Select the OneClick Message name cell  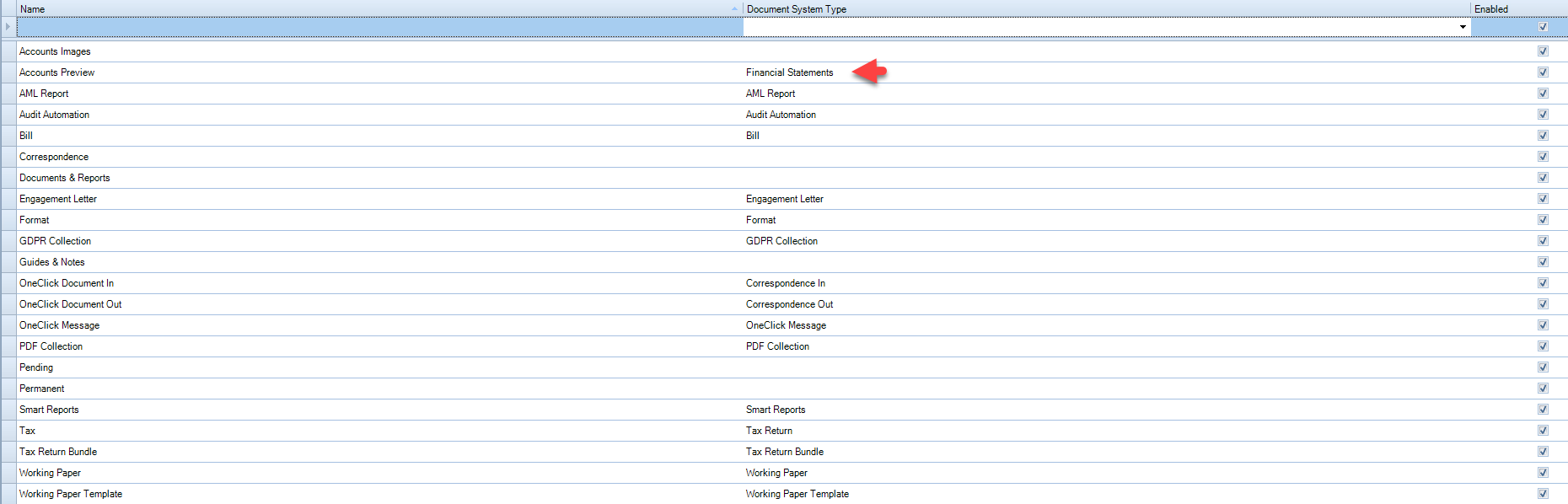(x=379, y=325)
